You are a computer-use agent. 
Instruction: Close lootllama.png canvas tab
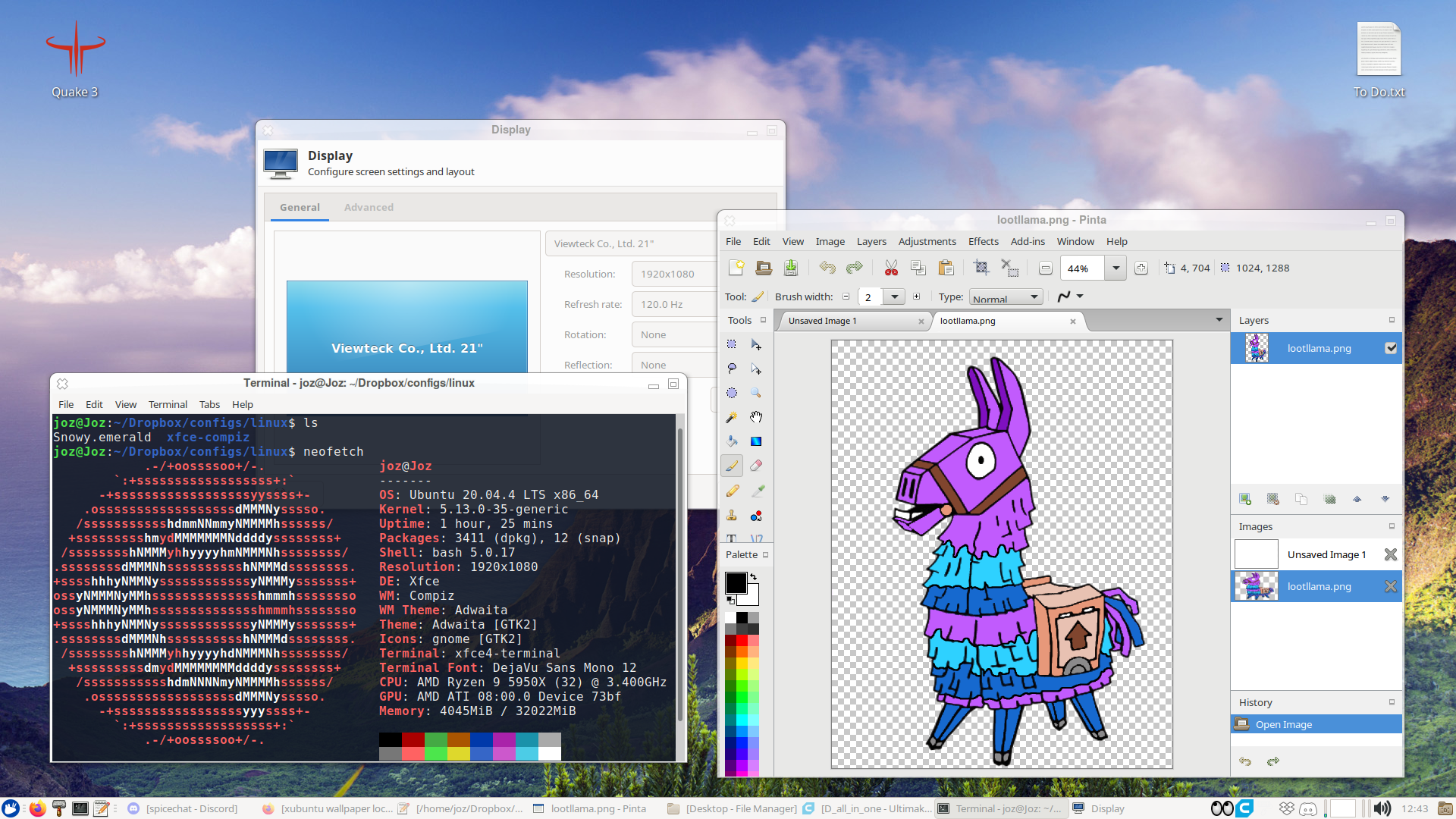click(x=1073, y=322)
